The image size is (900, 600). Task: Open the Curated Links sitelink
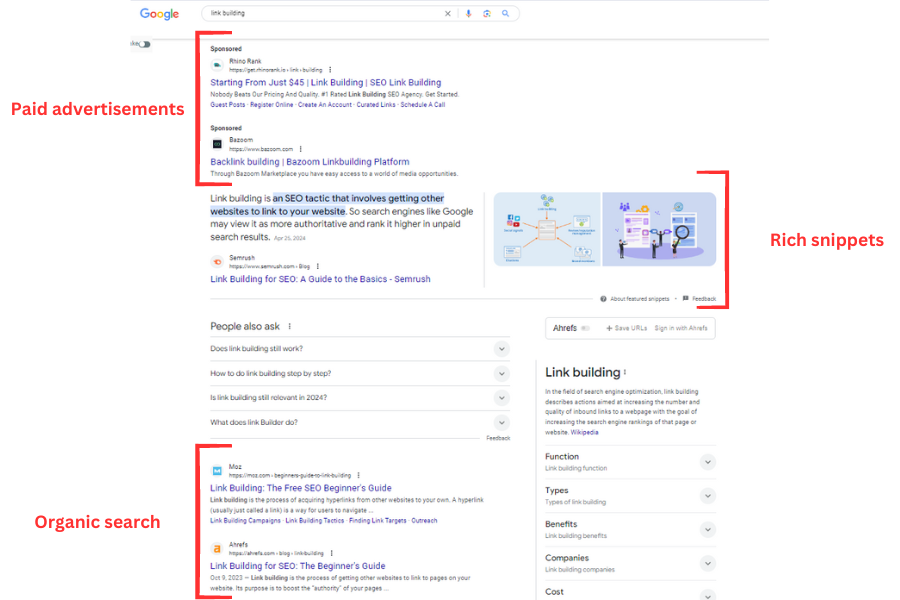376,104
